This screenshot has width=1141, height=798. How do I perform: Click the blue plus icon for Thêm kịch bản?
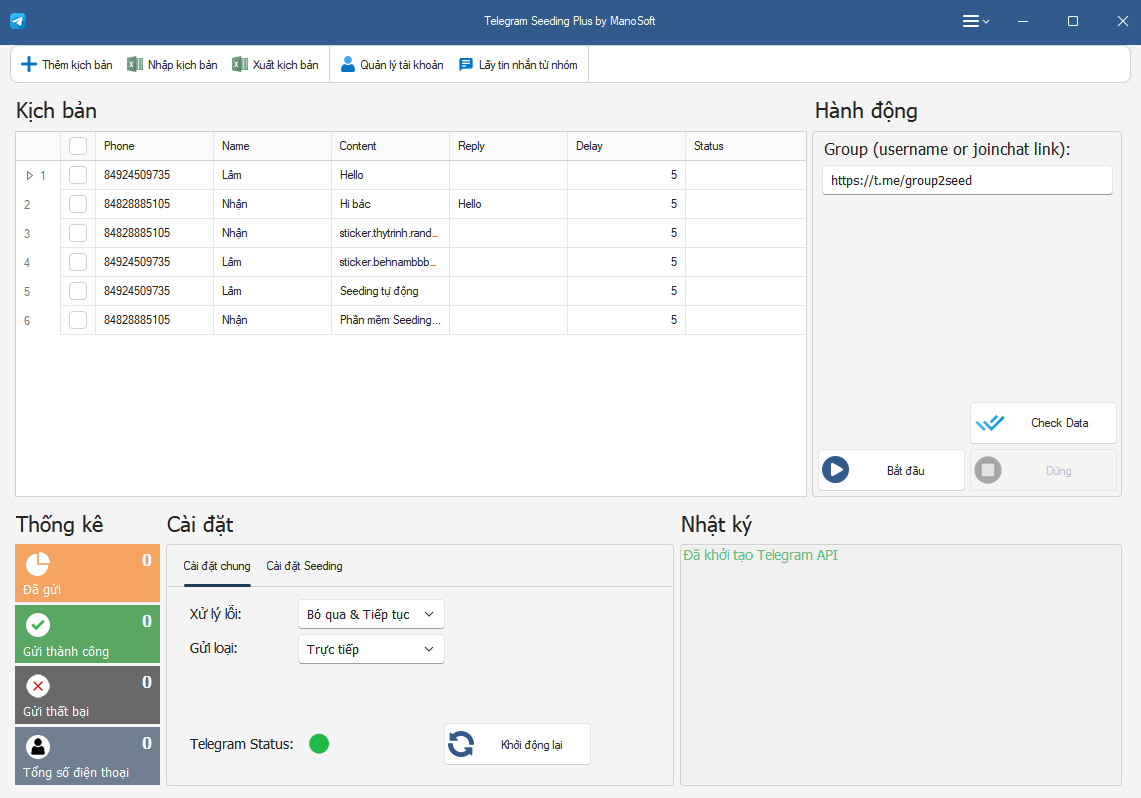(28, 65)
